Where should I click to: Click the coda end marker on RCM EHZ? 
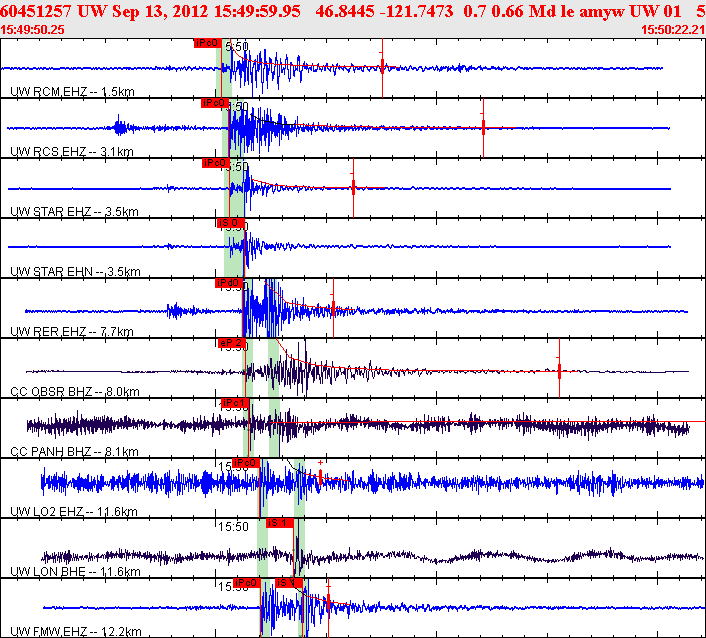(382, 67)
